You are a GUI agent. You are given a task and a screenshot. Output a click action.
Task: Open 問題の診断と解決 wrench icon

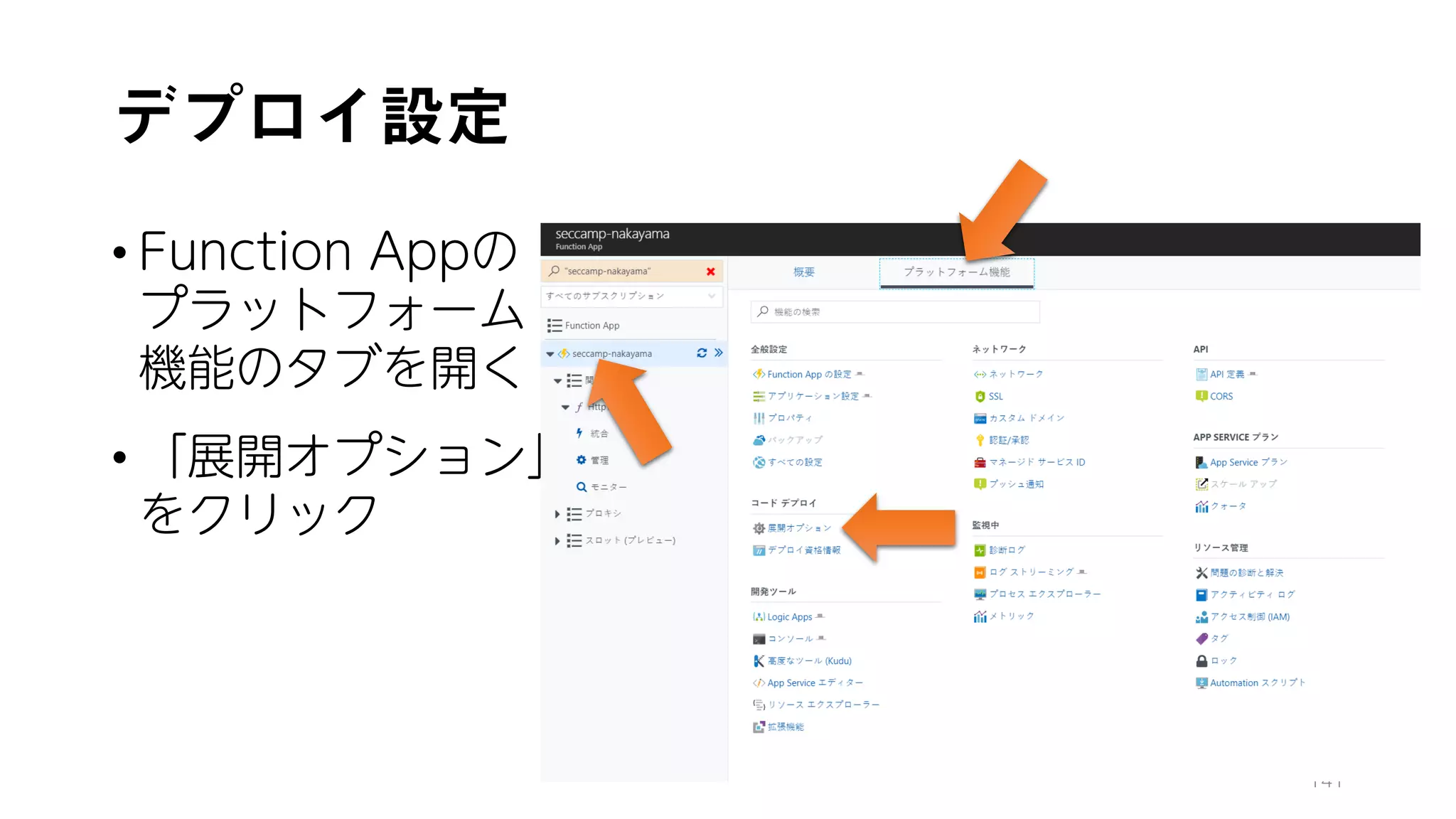1201,572
